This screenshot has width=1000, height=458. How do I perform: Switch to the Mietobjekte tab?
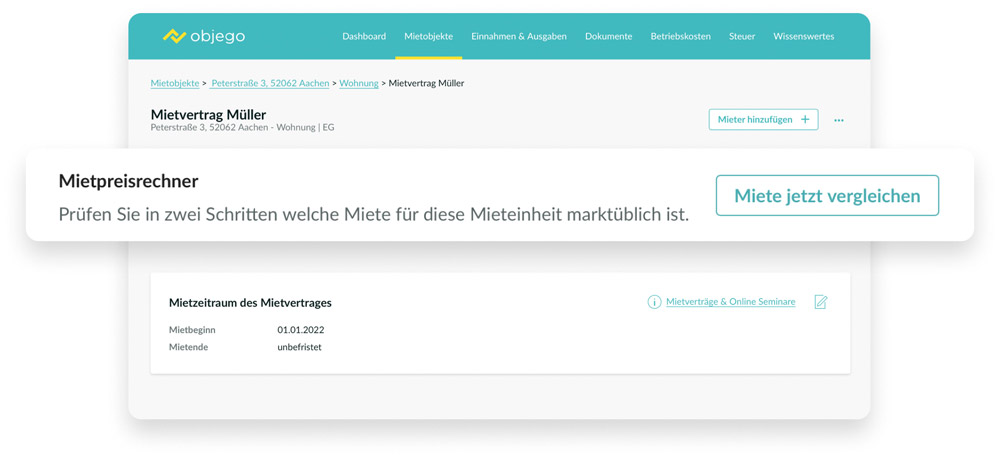[x=428, y=37]
